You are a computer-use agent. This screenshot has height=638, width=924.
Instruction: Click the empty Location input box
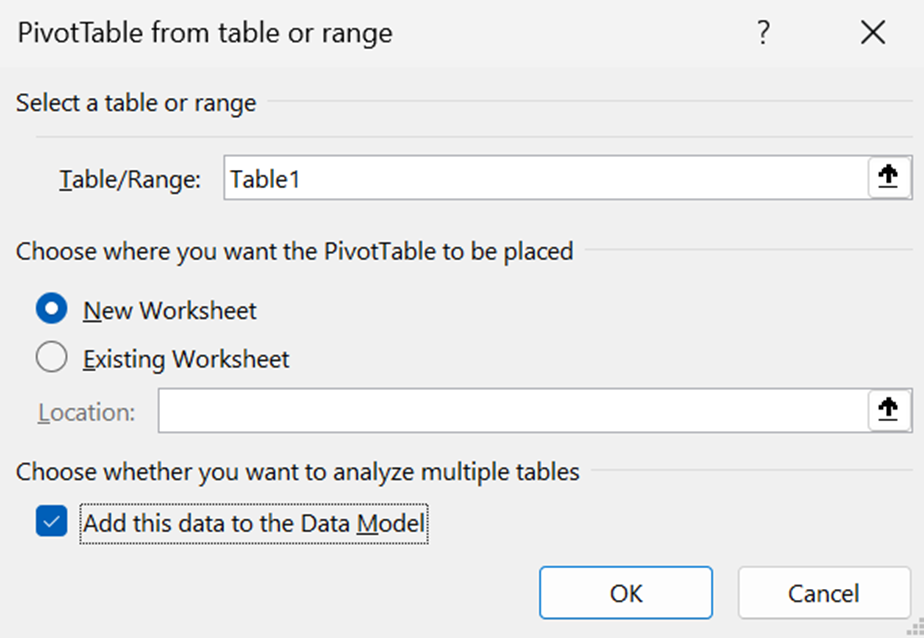[500, 408]
